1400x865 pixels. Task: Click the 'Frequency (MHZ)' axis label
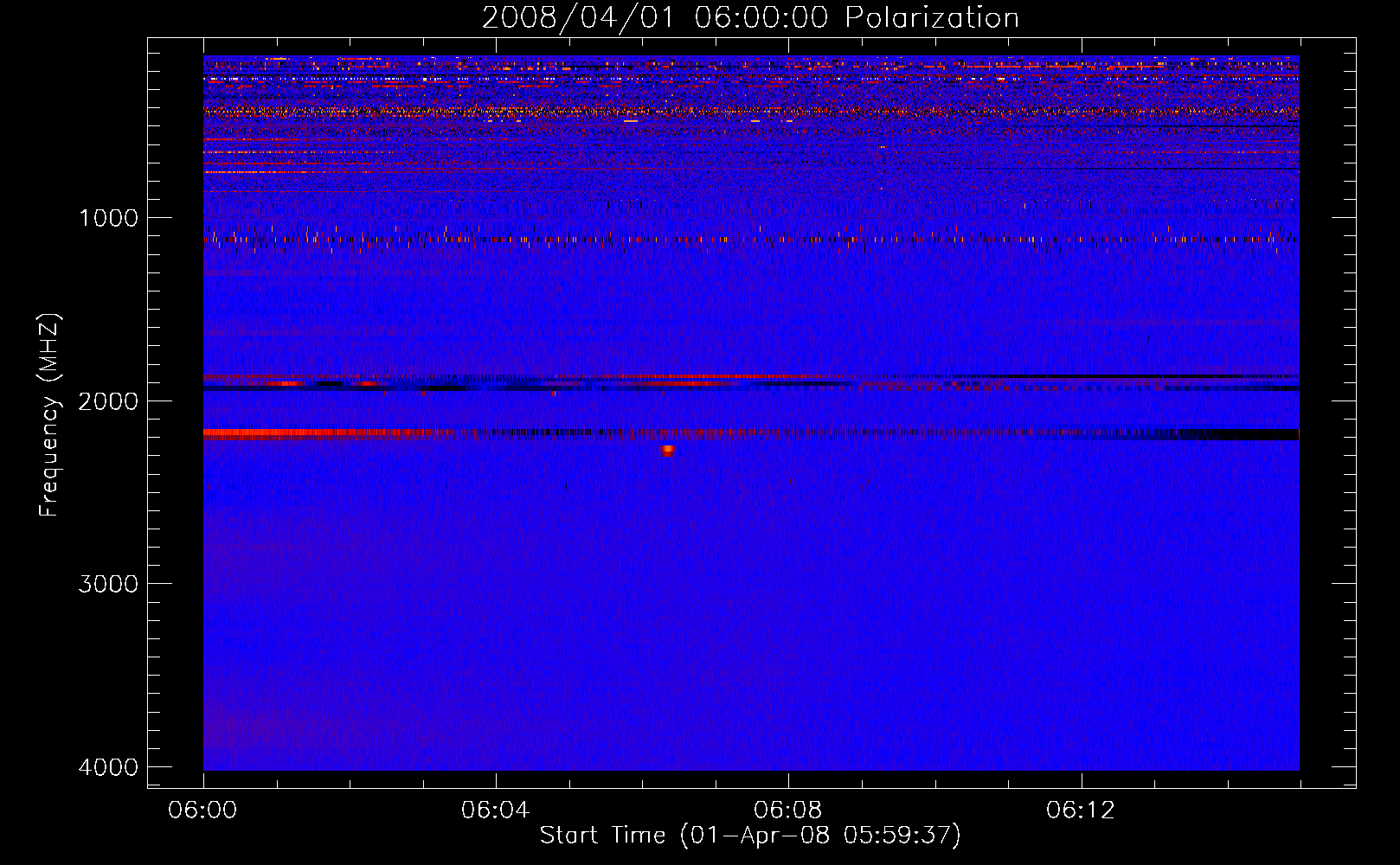pos(49,415)
